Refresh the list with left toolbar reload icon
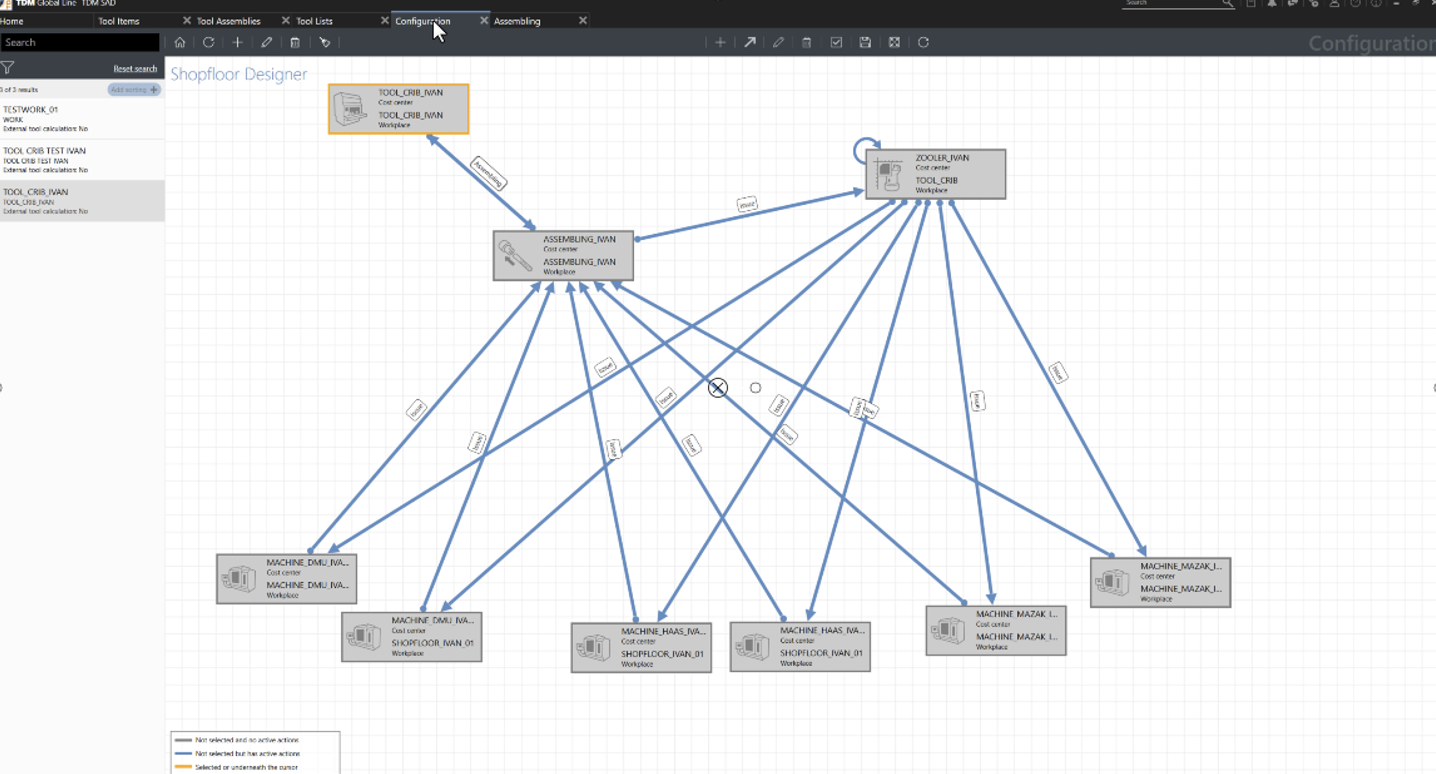1436x774 pixels. click(208, 42)
